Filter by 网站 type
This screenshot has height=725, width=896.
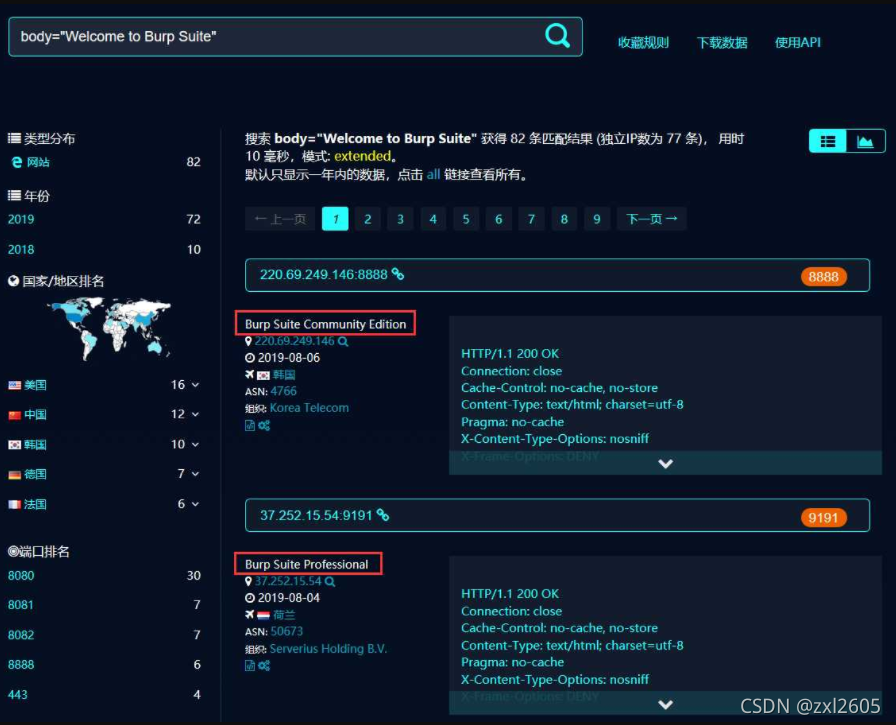tap(38, 162)
